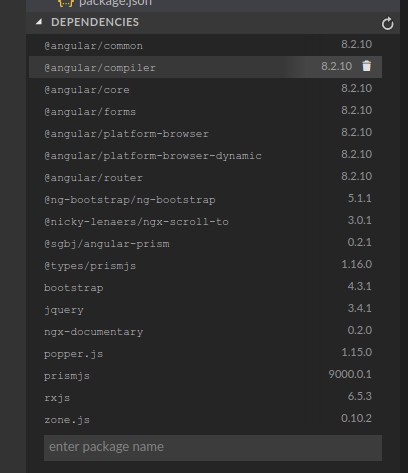The width and height of the screenshot is (408, 473).
Task: Click the ng-bootstrap version 5.1.1
Action: (360, 198)
